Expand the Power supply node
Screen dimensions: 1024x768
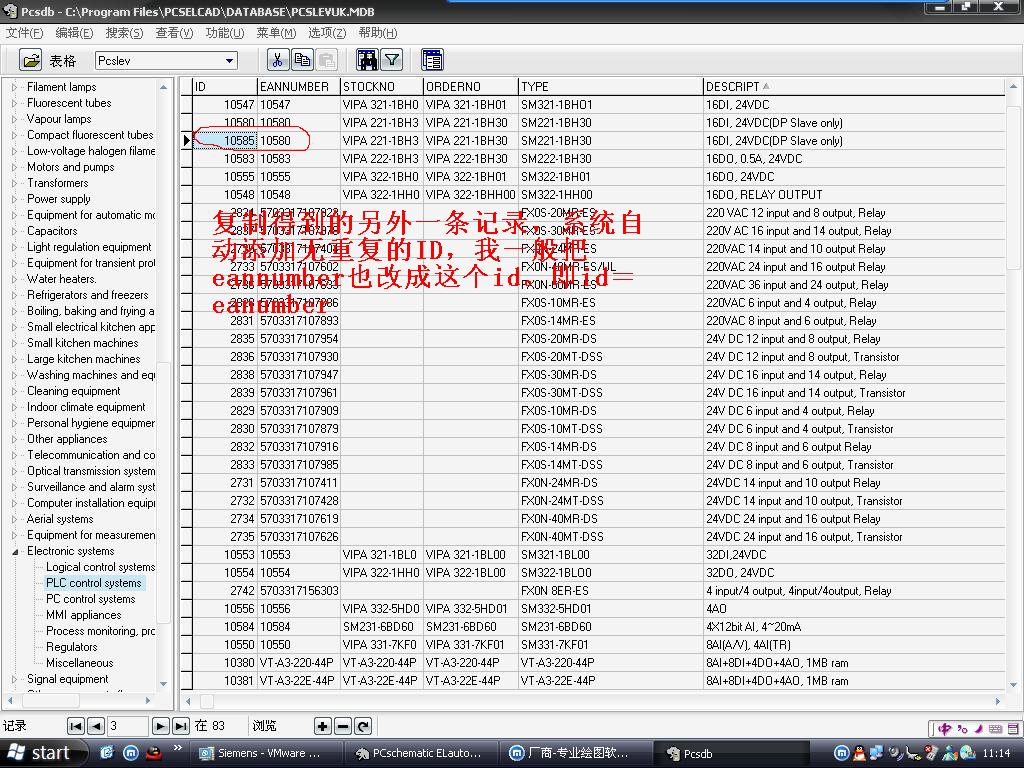[x=14, y=199]
